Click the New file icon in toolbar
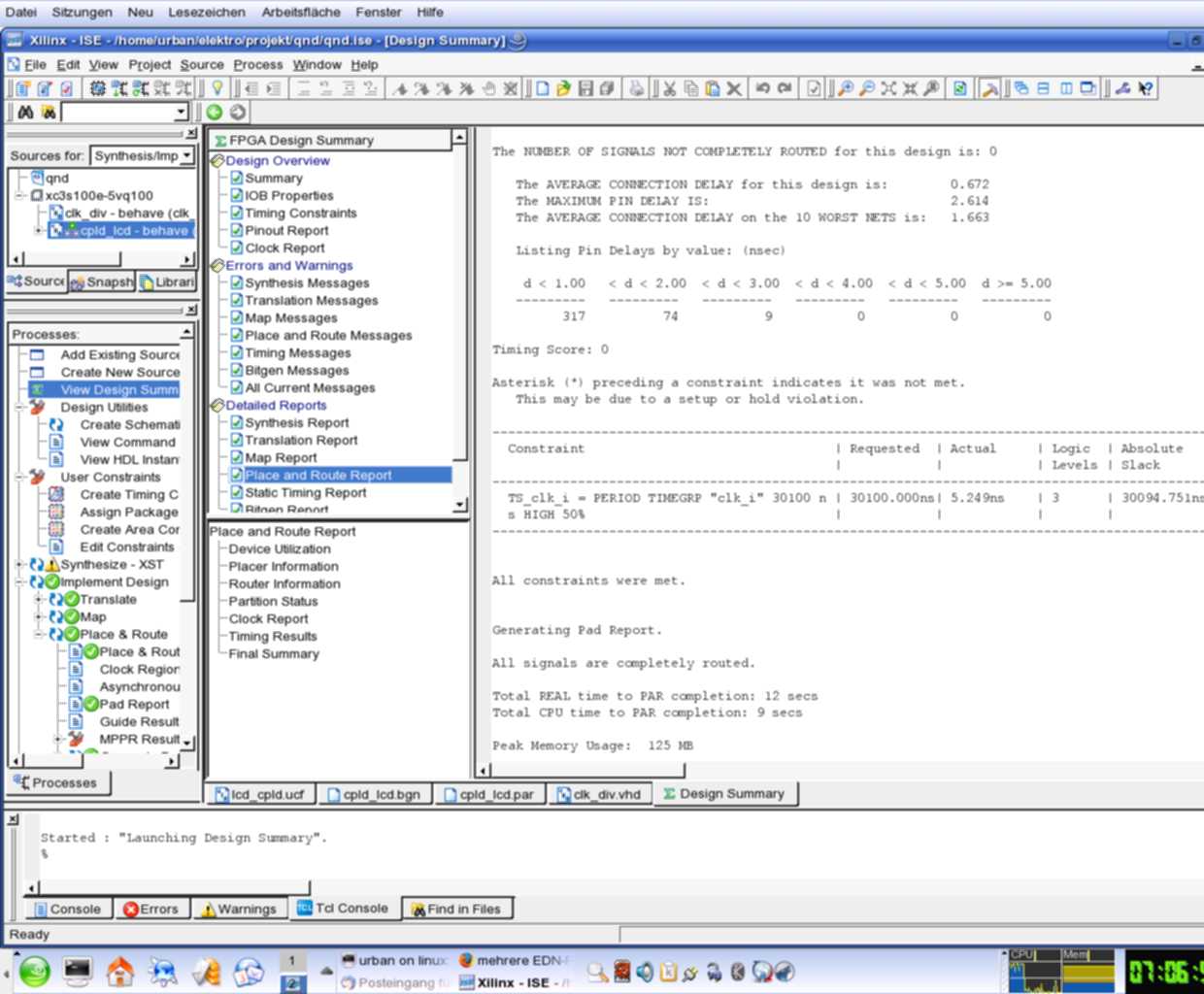Screen dimensions: 1204x994 (x=542, y=88)
